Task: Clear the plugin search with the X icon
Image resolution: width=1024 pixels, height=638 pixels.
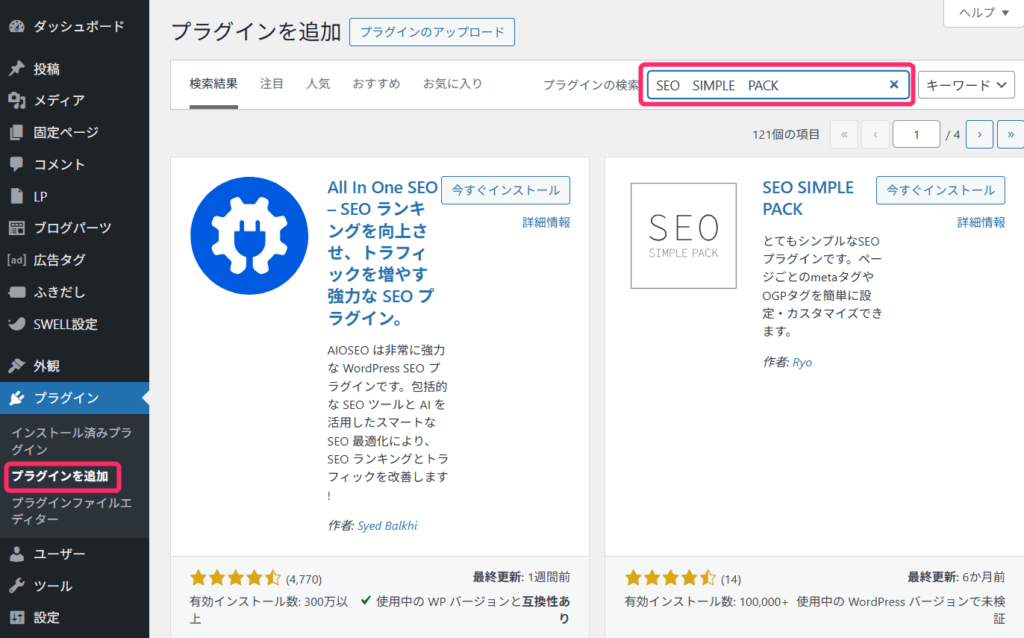Action: point(894,84)
